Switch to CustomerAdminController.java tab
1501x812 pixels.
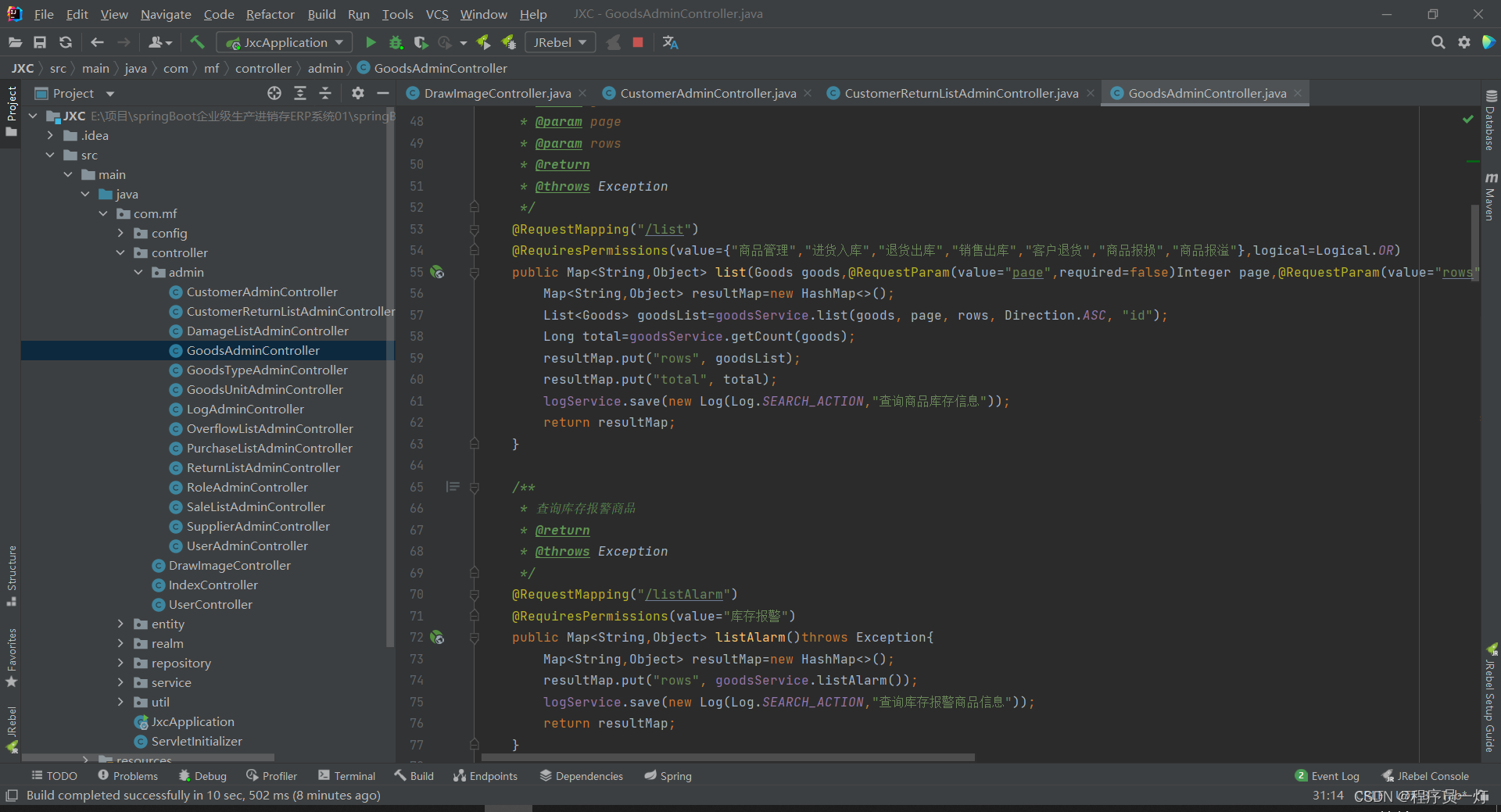tap(708, 93)
